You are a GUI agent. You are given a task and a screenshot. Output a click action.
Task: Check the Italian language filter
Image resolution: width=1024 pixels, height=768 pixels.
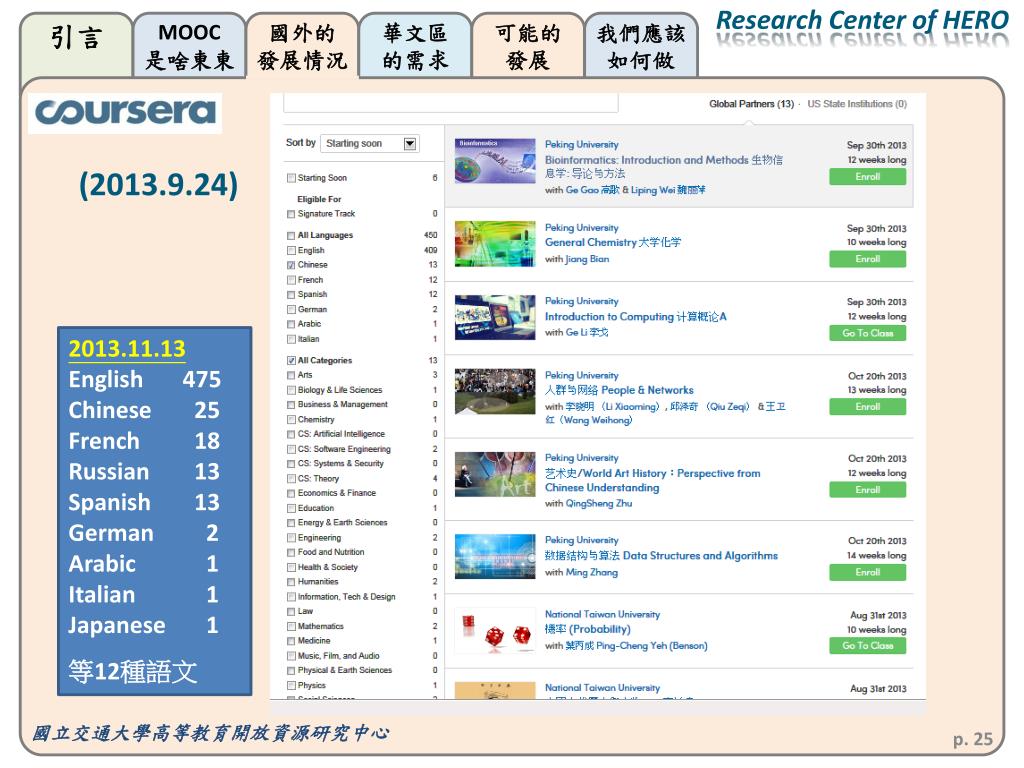[x=291, y=339]
